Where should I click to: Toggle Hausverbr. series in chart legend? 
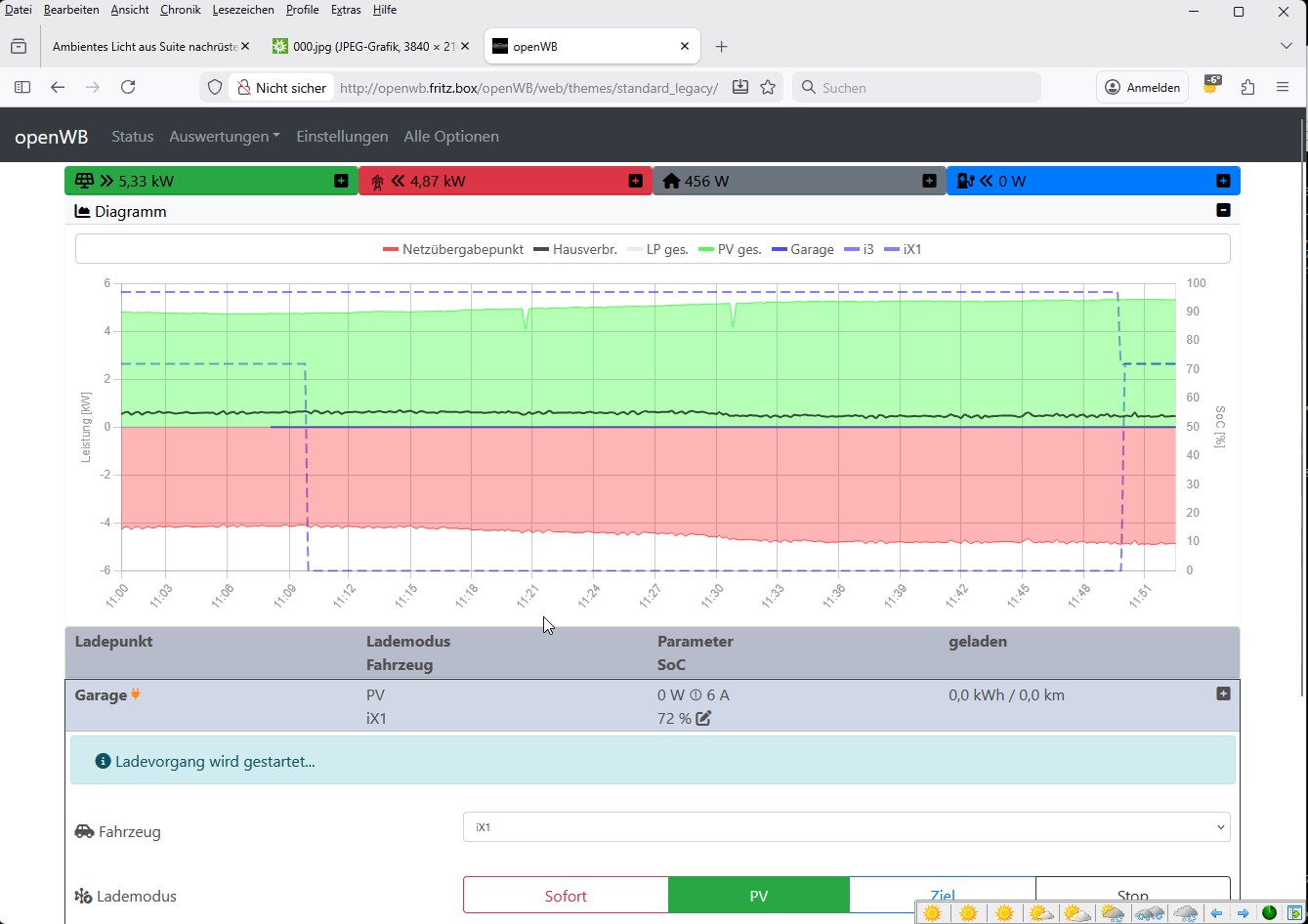(x=575, y=249)
